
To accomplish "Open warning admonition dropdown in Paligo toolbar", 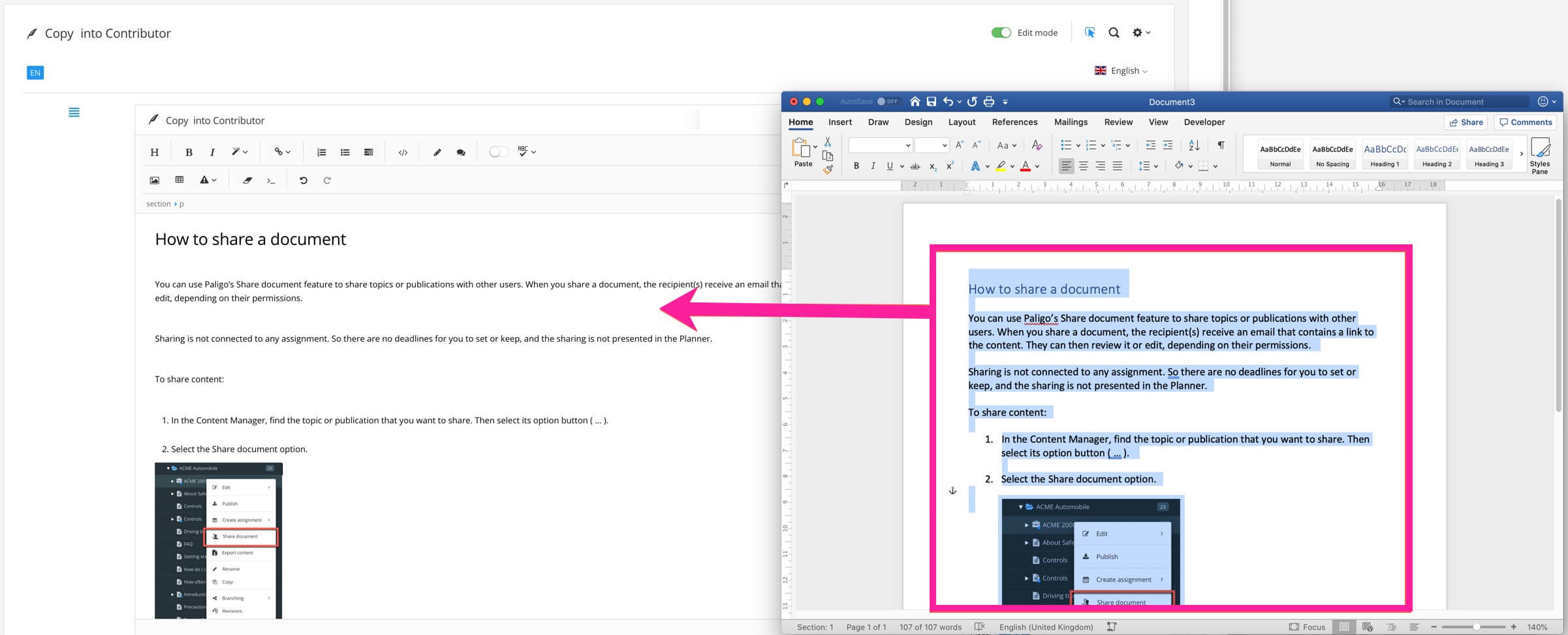I will 208,180.
